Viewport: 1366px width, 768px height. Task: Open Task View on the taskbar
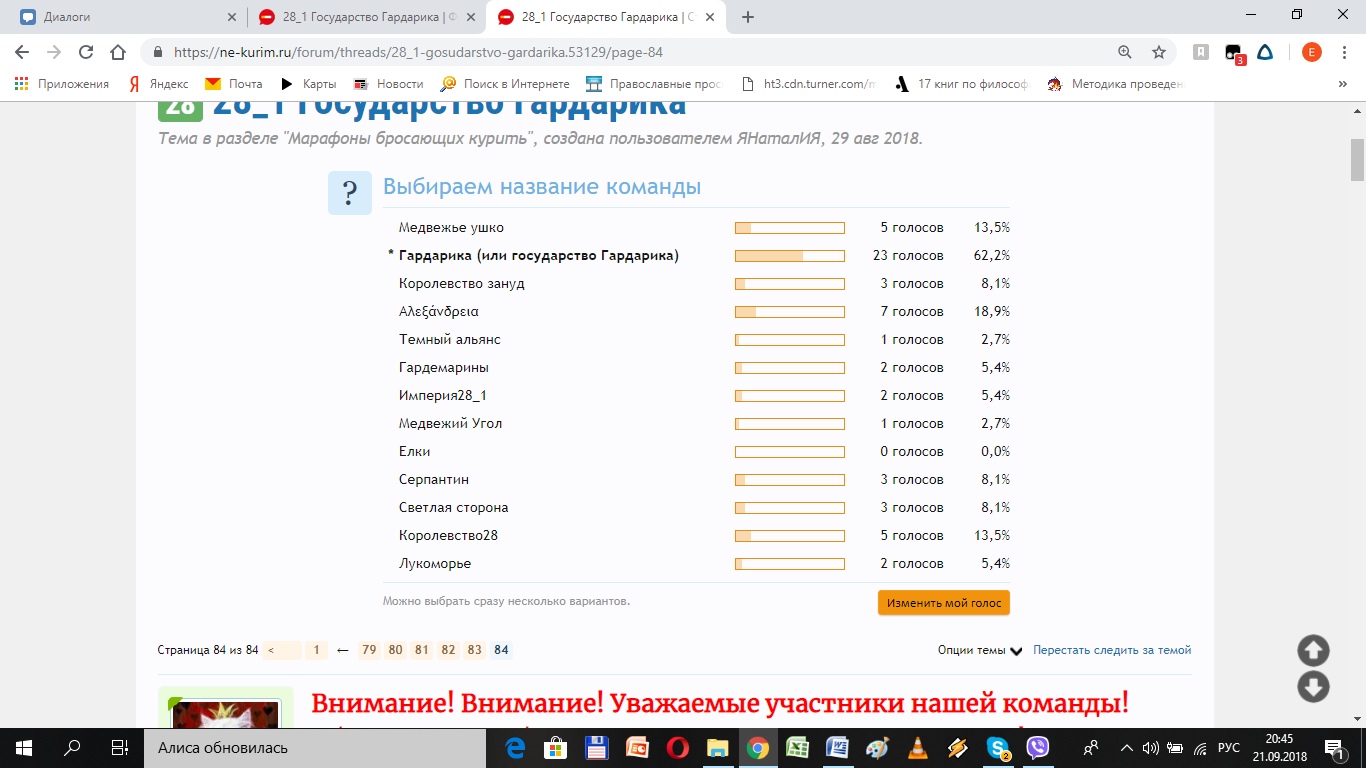click(120, 748)
